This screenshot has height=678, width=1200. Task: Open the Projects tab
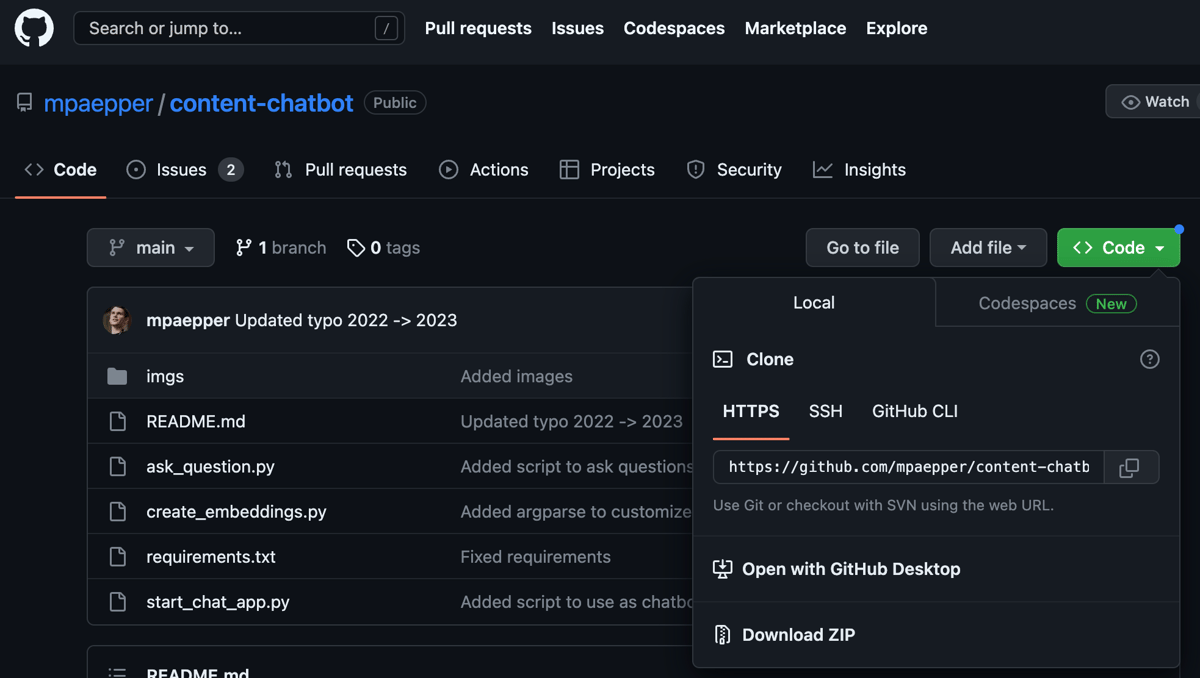(x=607, y=170)
